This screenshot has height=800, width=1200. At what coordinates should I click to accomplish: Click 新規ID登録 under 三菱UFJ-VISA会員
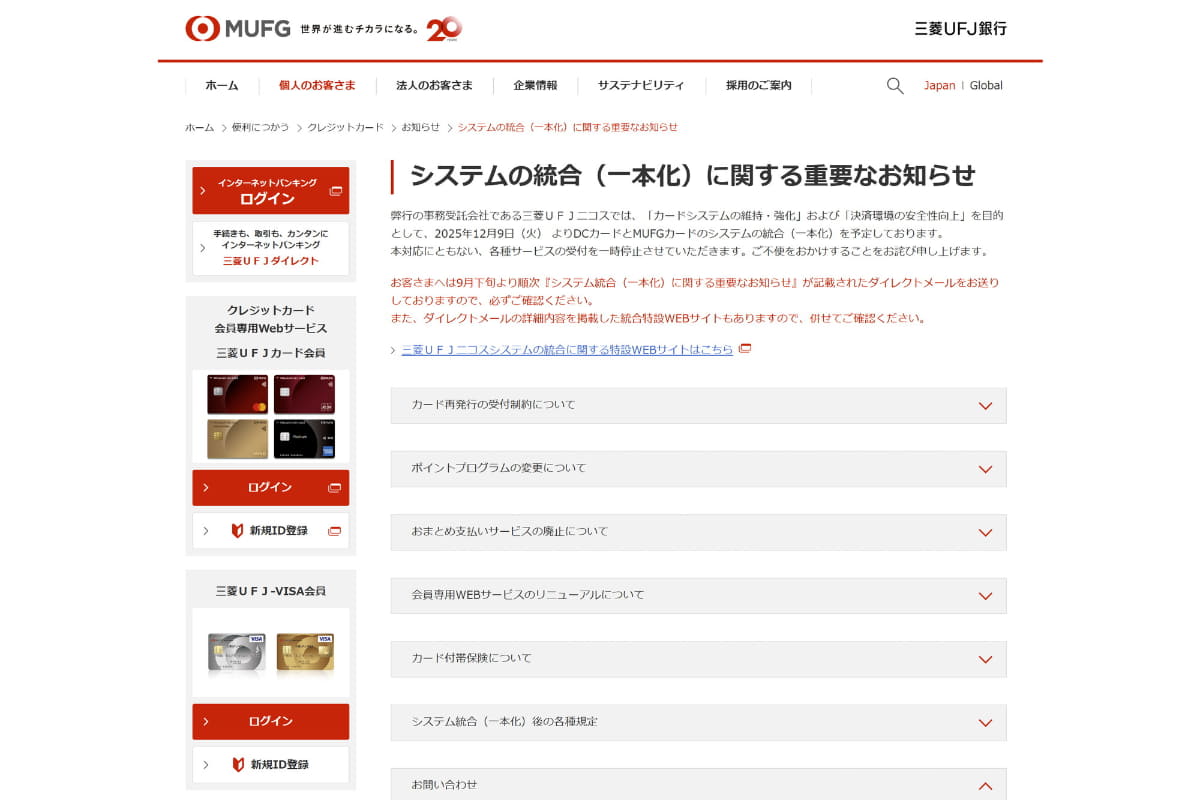tap(271, 764)
